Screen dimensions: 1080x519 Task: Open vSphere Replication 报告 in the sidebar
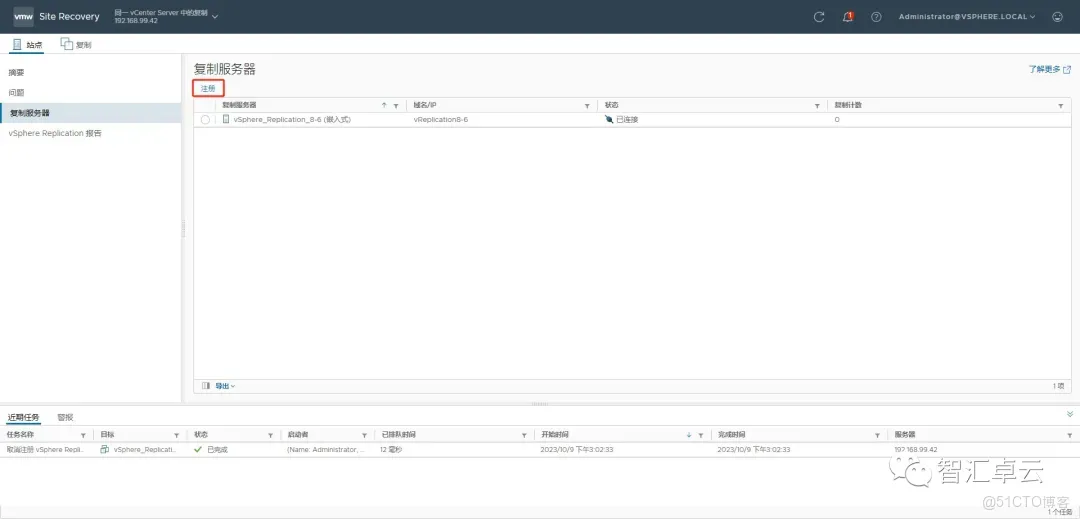[55, 133]
